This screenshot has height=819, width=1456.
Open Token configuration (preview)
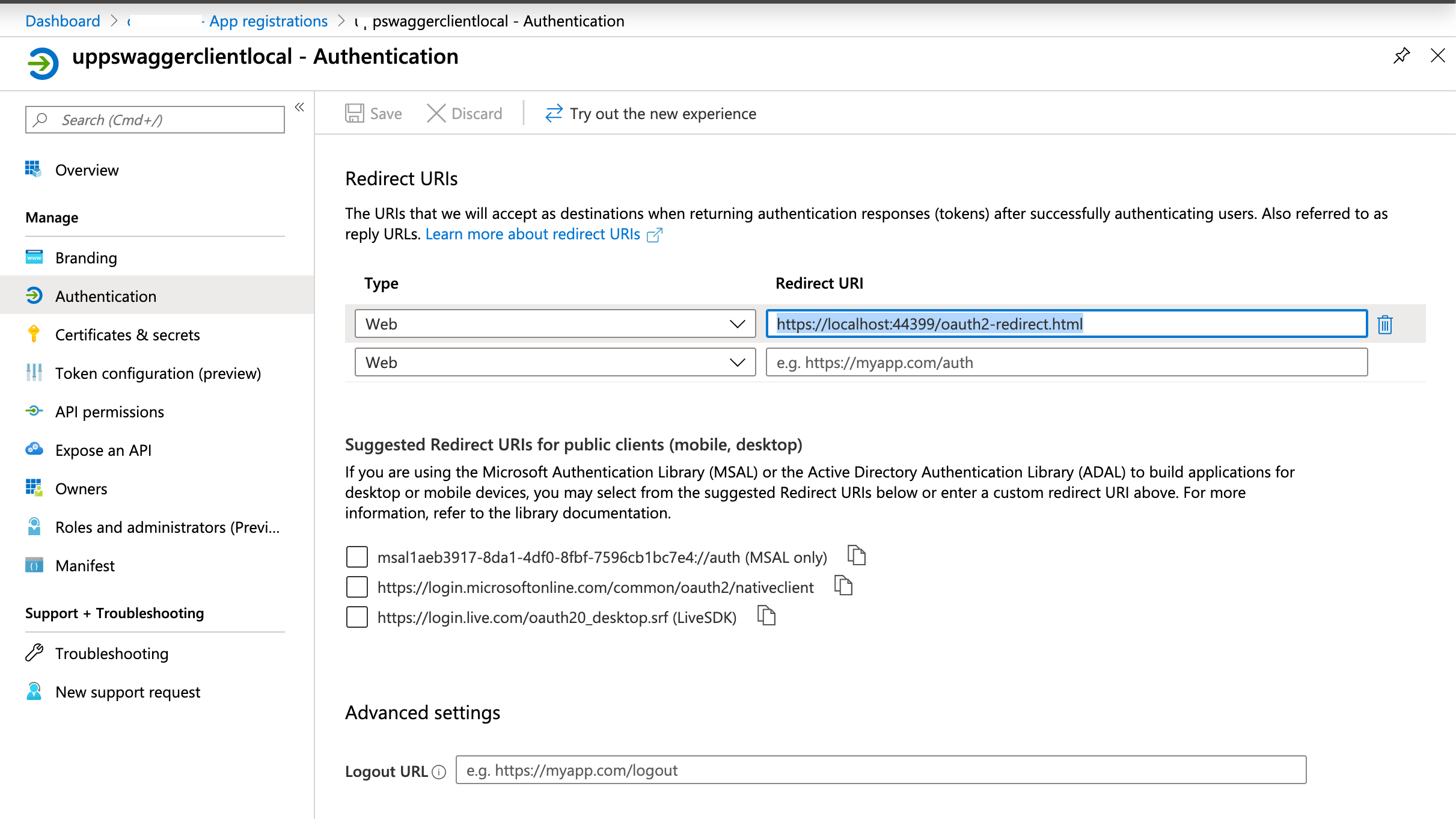158,373
